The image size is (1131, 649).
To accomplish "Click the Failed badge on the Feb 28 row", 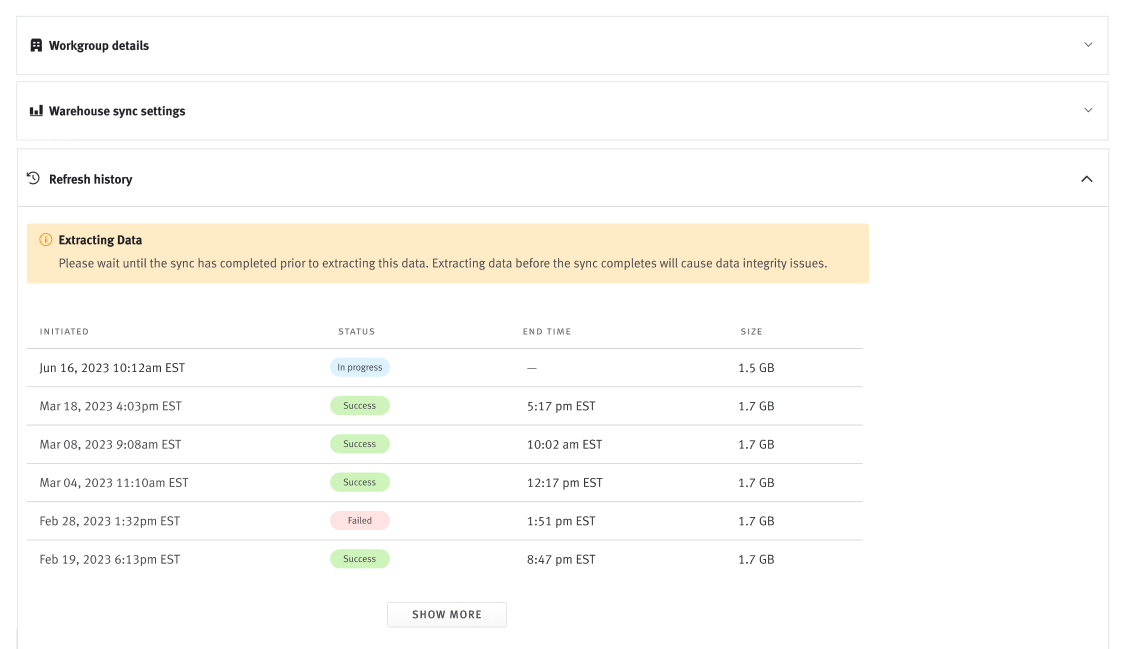I will click(x=359, y=520).
